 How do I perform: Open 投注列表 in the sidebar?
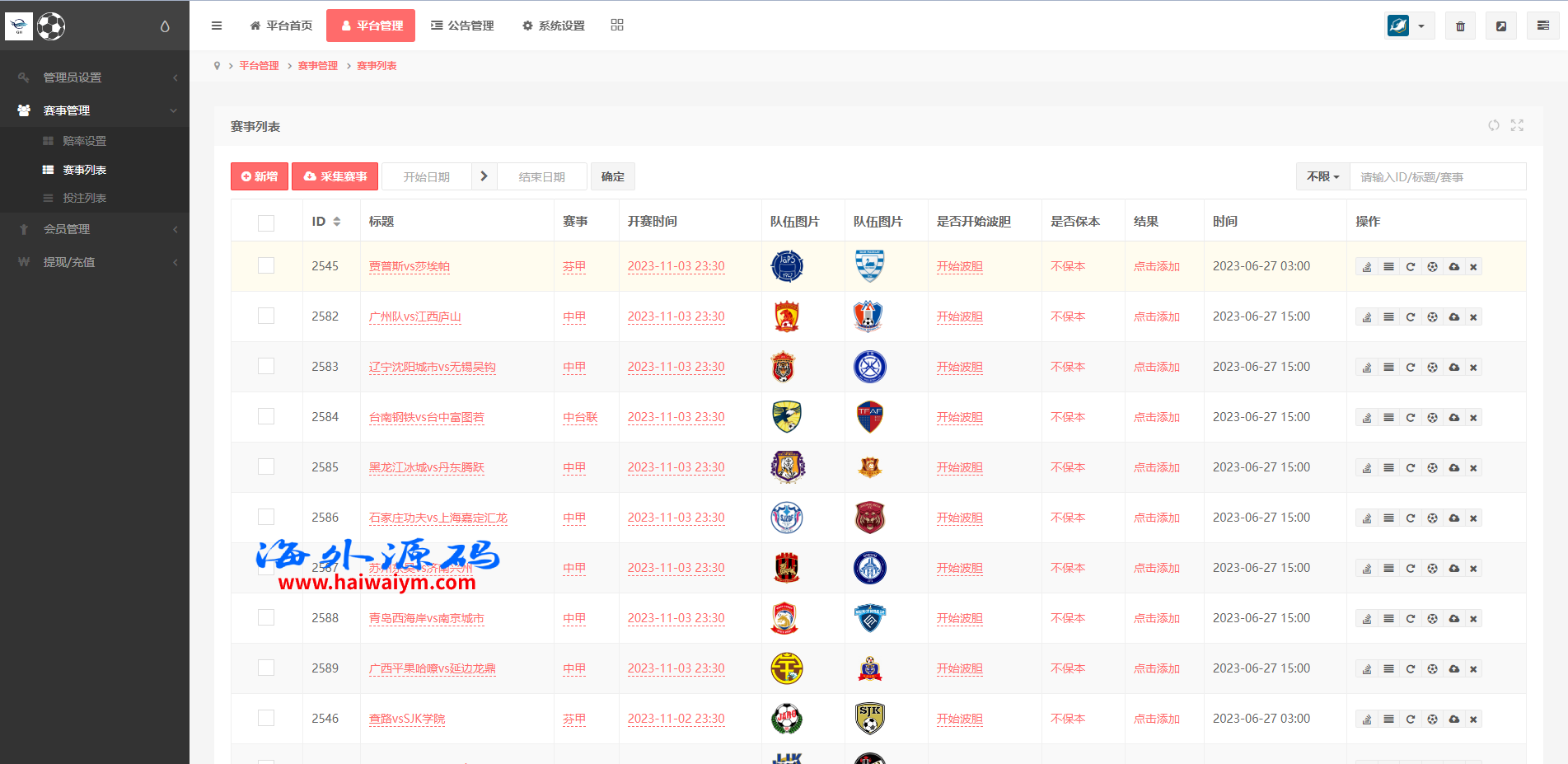(84, 198)
